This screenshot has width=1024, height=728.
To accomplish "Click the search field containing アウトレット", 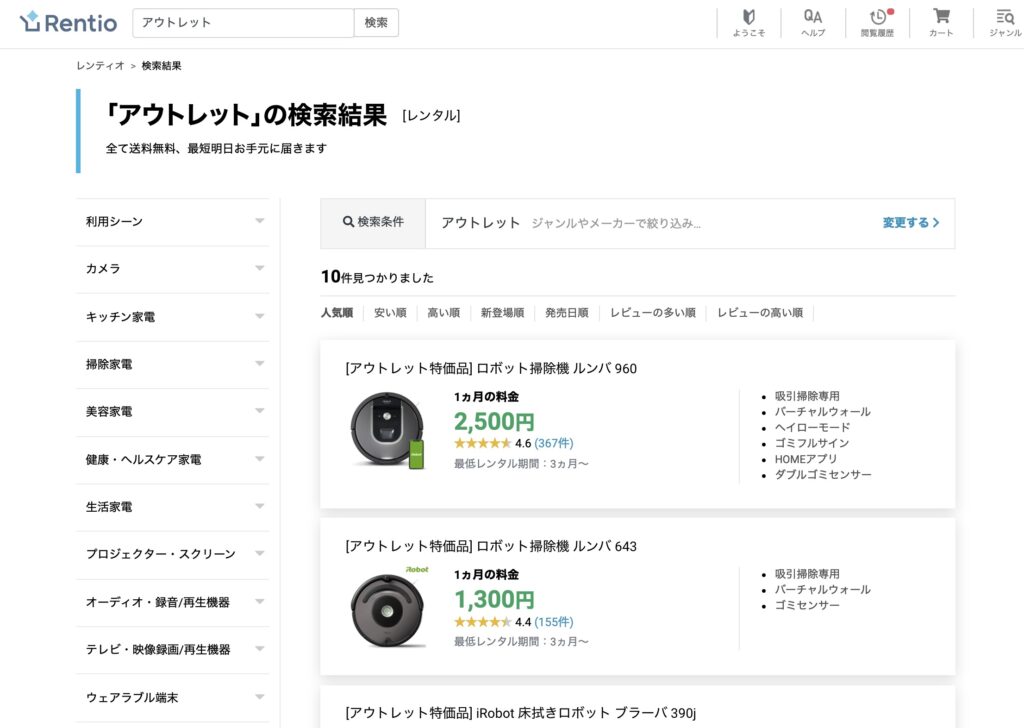I will [x=243, y=23].
